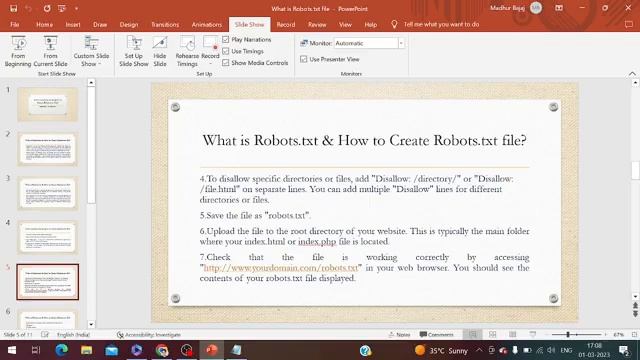Switch to Reading View icon
Viewport: 640px width, 360px height.
(x=513, y=335)
